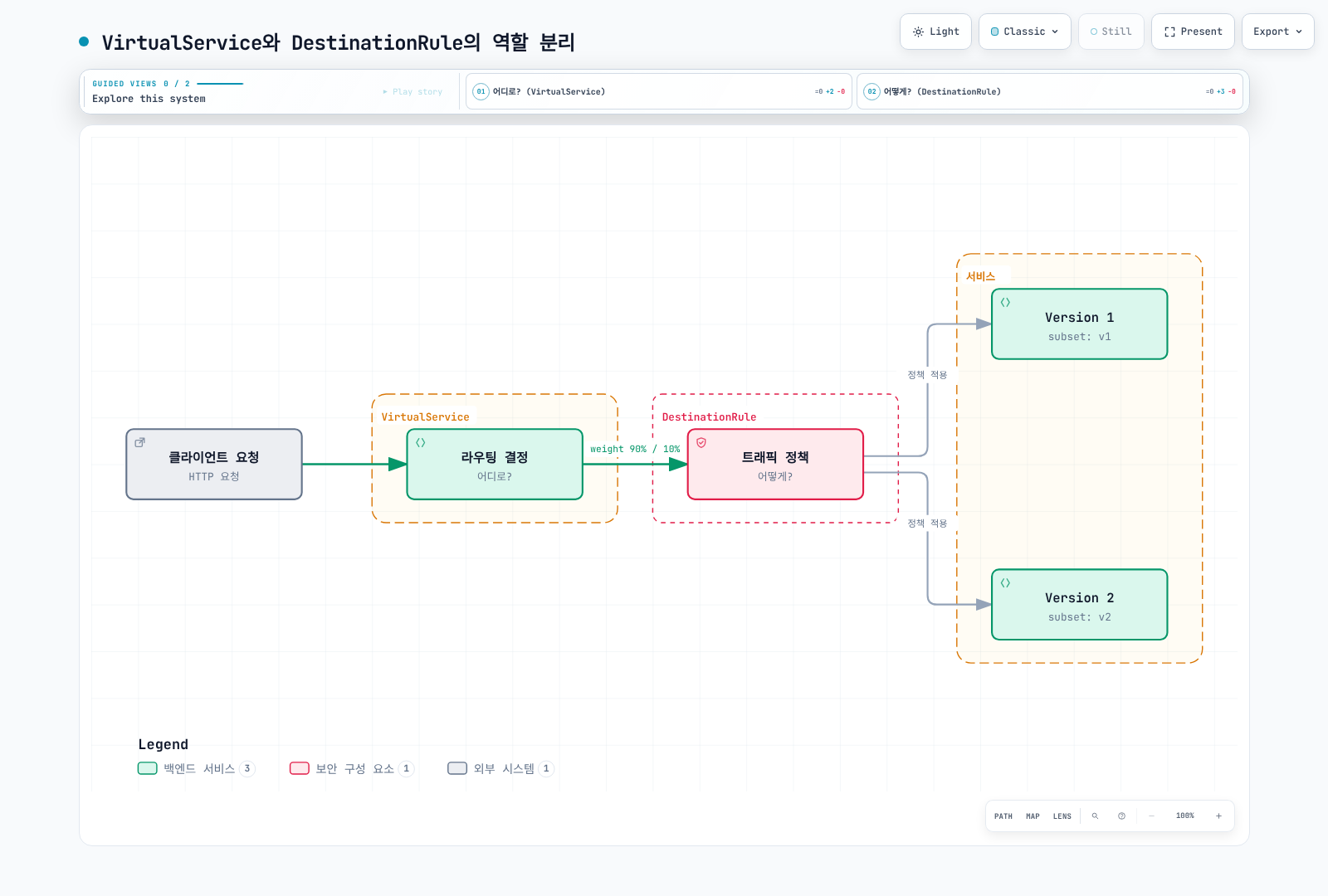Click 백엔드 서비스 green color swatch
1328x896 pixels.
click(x=147, y=768)
